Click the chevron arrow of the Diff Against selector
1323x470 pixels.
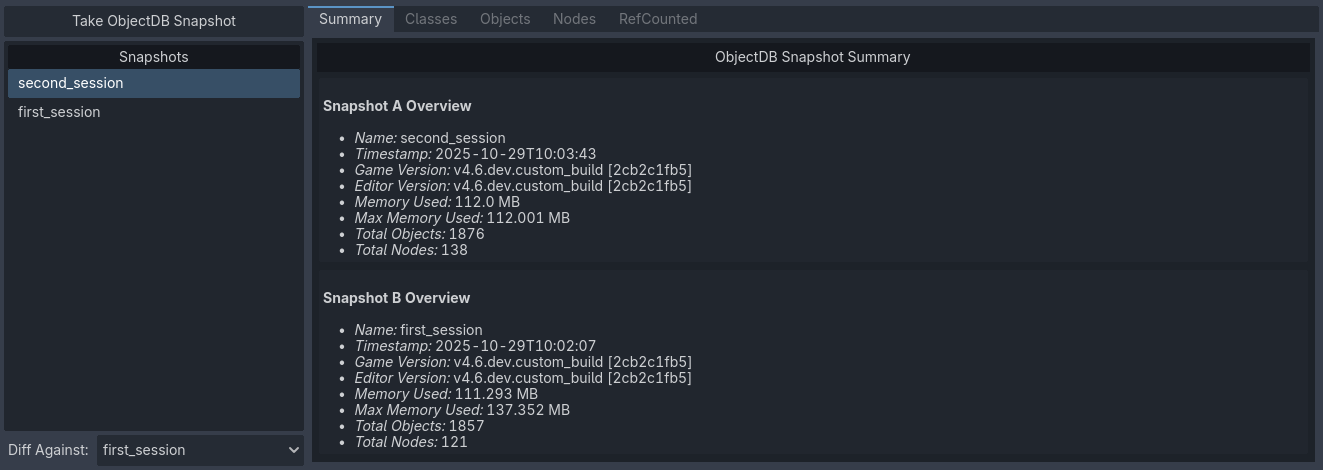pyautogui.click(x=293, y=450)
